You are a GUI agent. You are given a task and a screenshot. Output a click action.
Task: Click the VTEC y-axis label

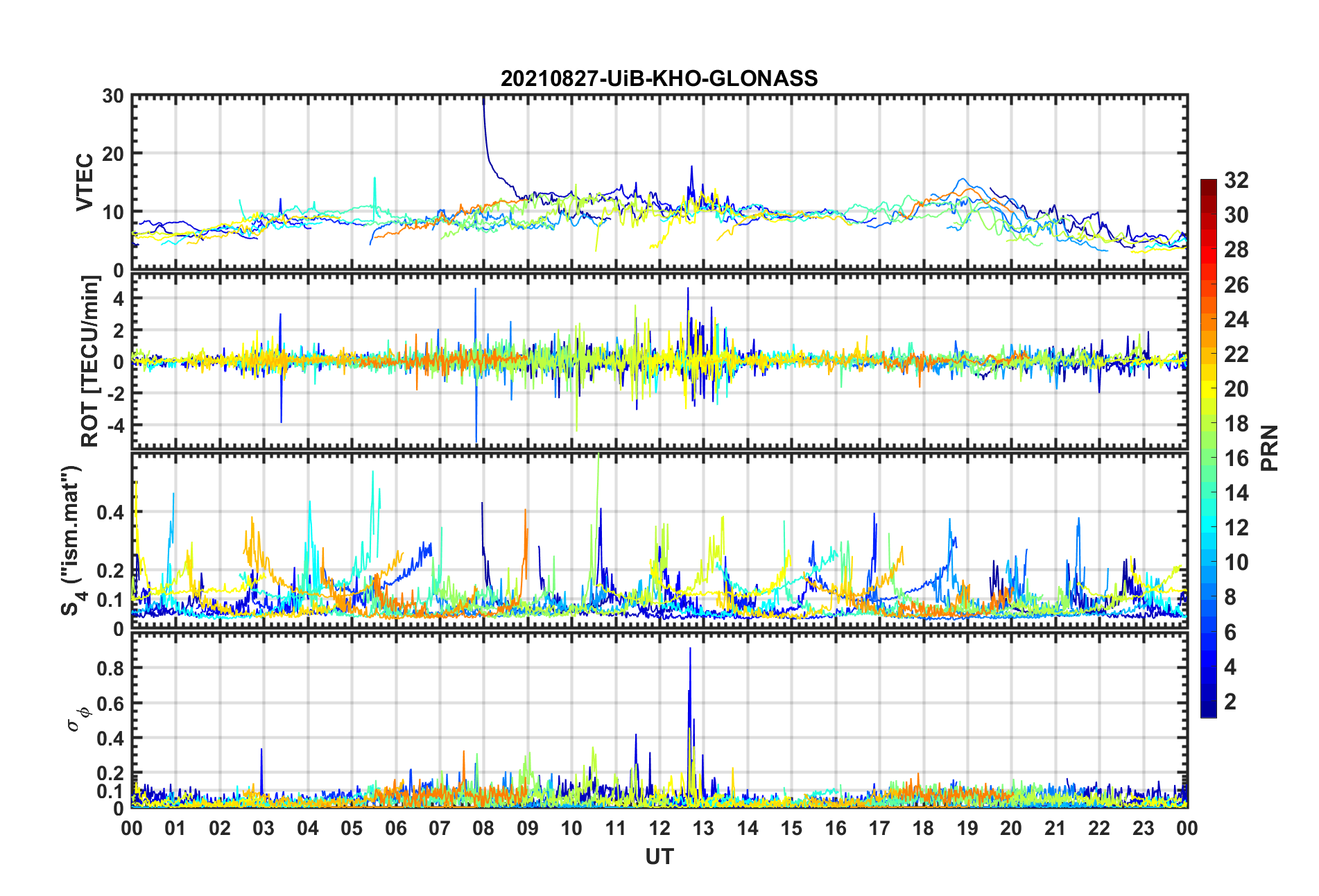click(85, 182)
